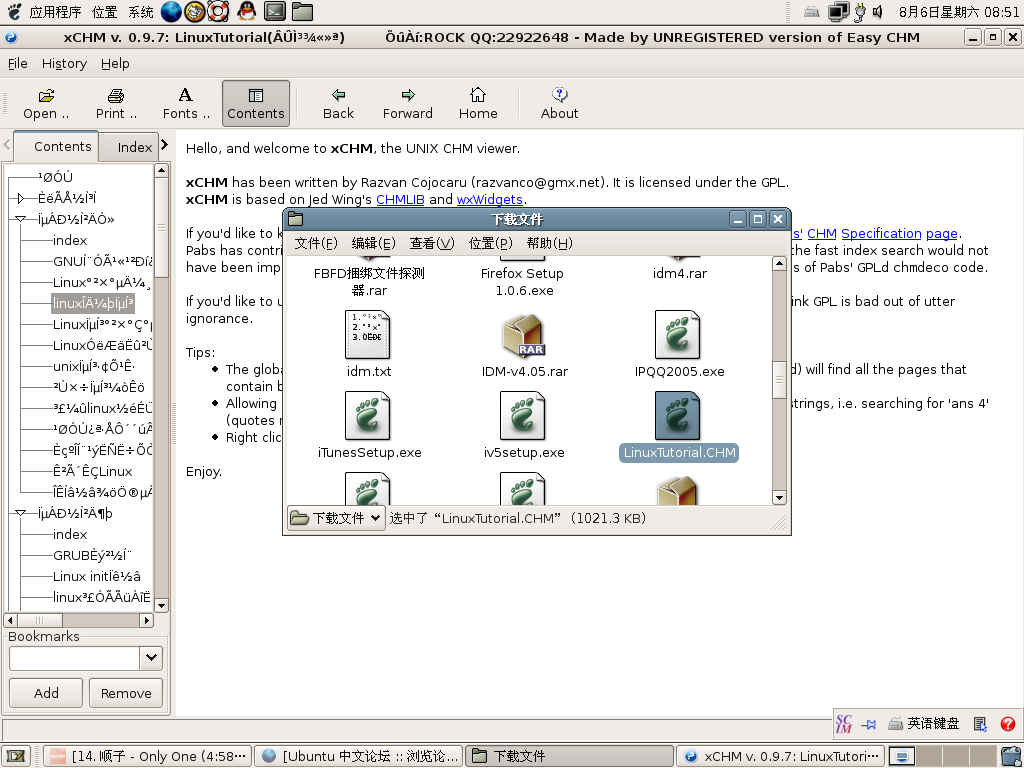This screenshot has width=1024, height=768.
Task: Click the SCIM setup menu icon with cursor
Action: (980, 724)
